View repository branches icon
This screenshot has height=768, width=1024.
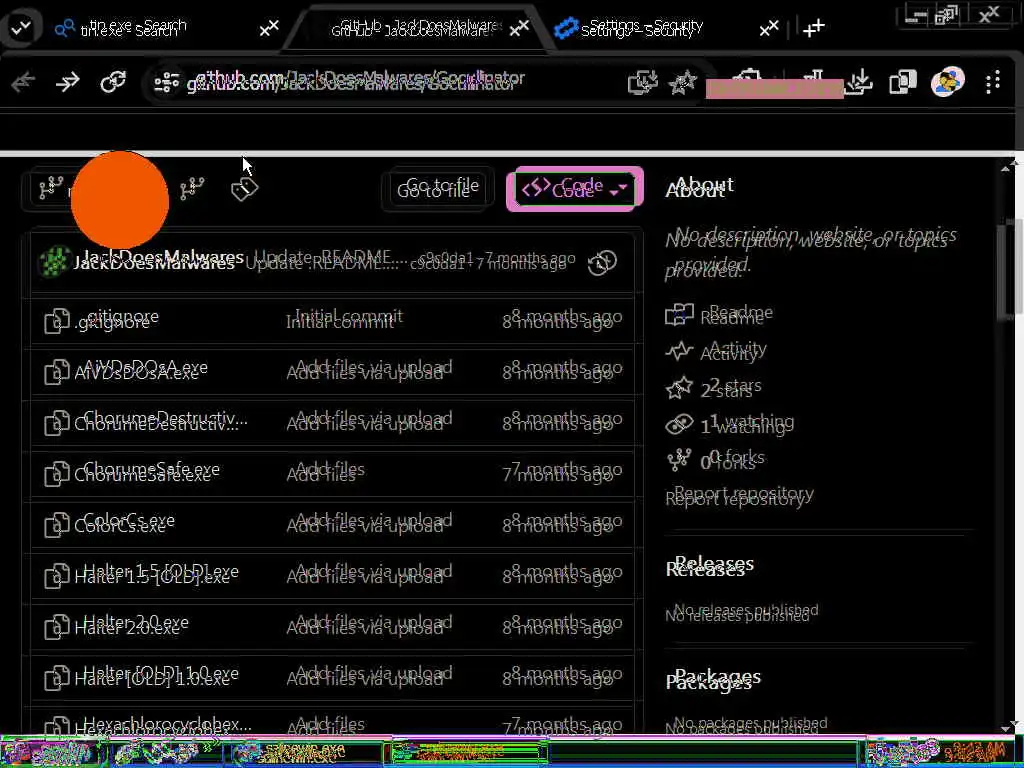[192, 189]
